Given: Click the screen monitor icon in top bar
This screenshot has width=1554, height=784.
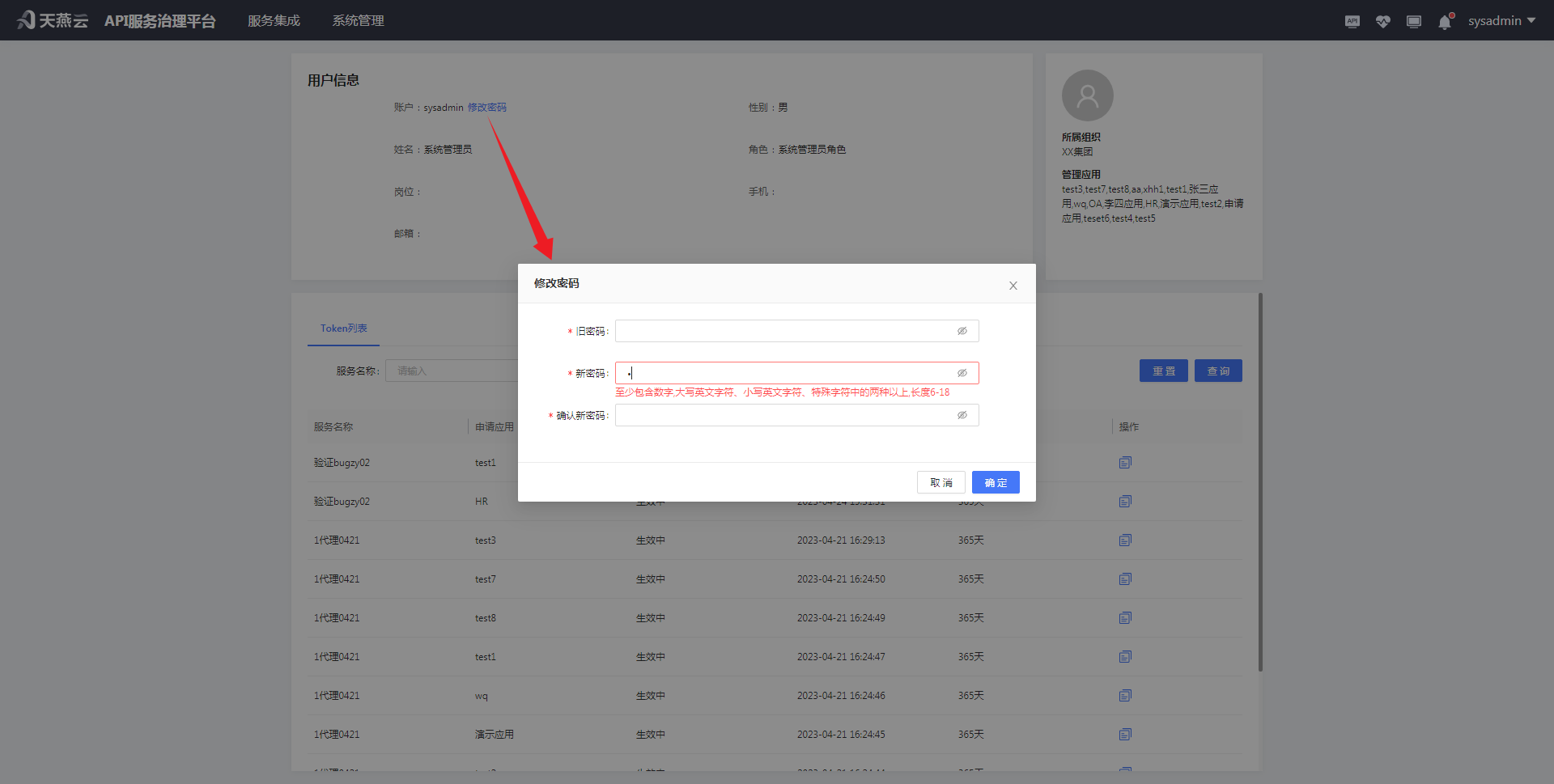Looking at the screenshot, I should click(1414, 21).
